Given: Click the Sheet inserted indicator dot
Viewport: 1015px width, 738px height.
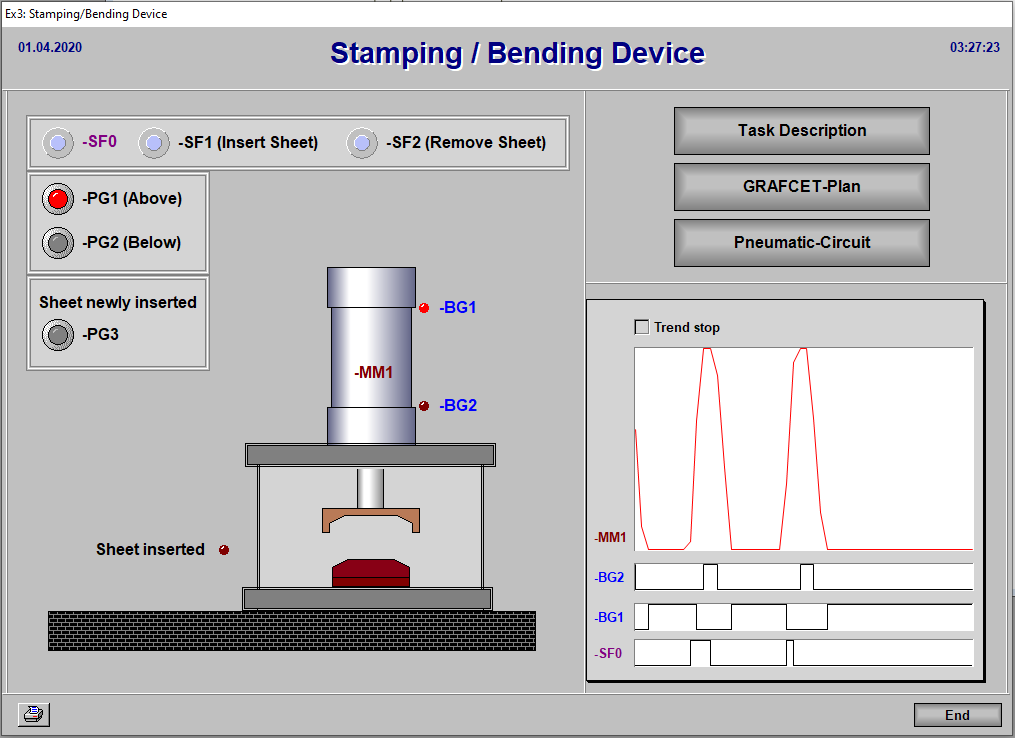Looking at the screenshot, I should (224, 550).
